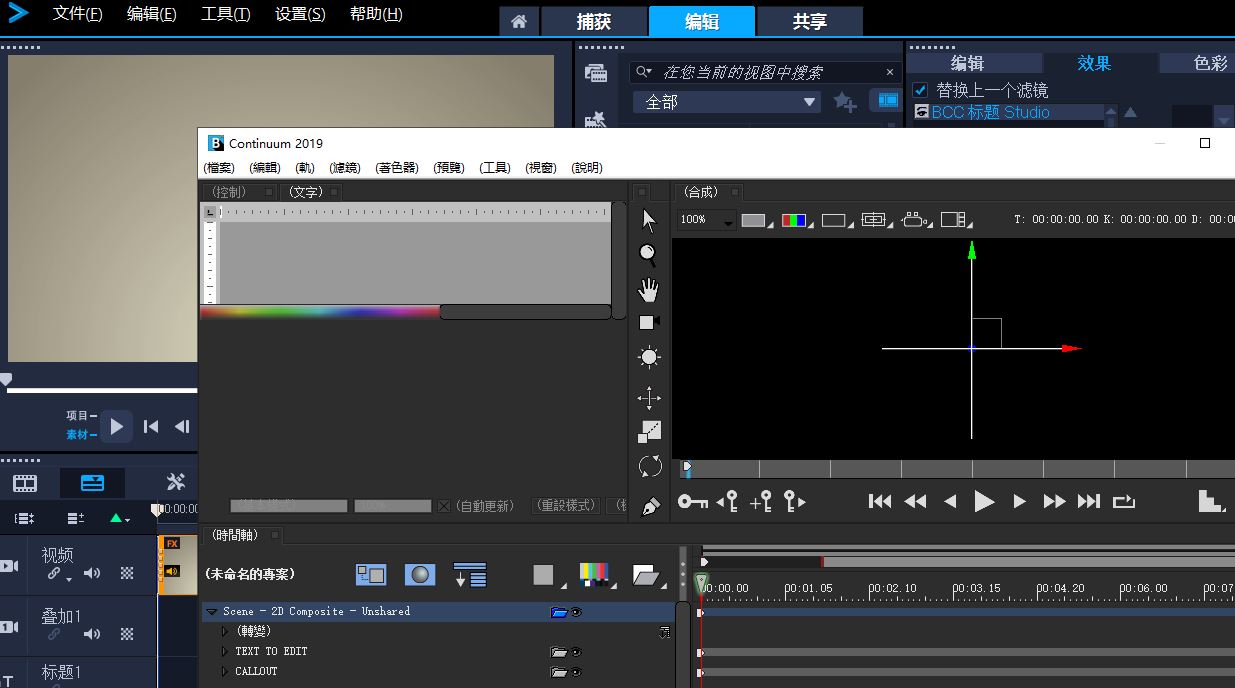The width and height of the screenshot is (1235, 688).
Task: Toggle the 自動更新 checkbox
Action: pyautogui.click(x=444, y=506)
